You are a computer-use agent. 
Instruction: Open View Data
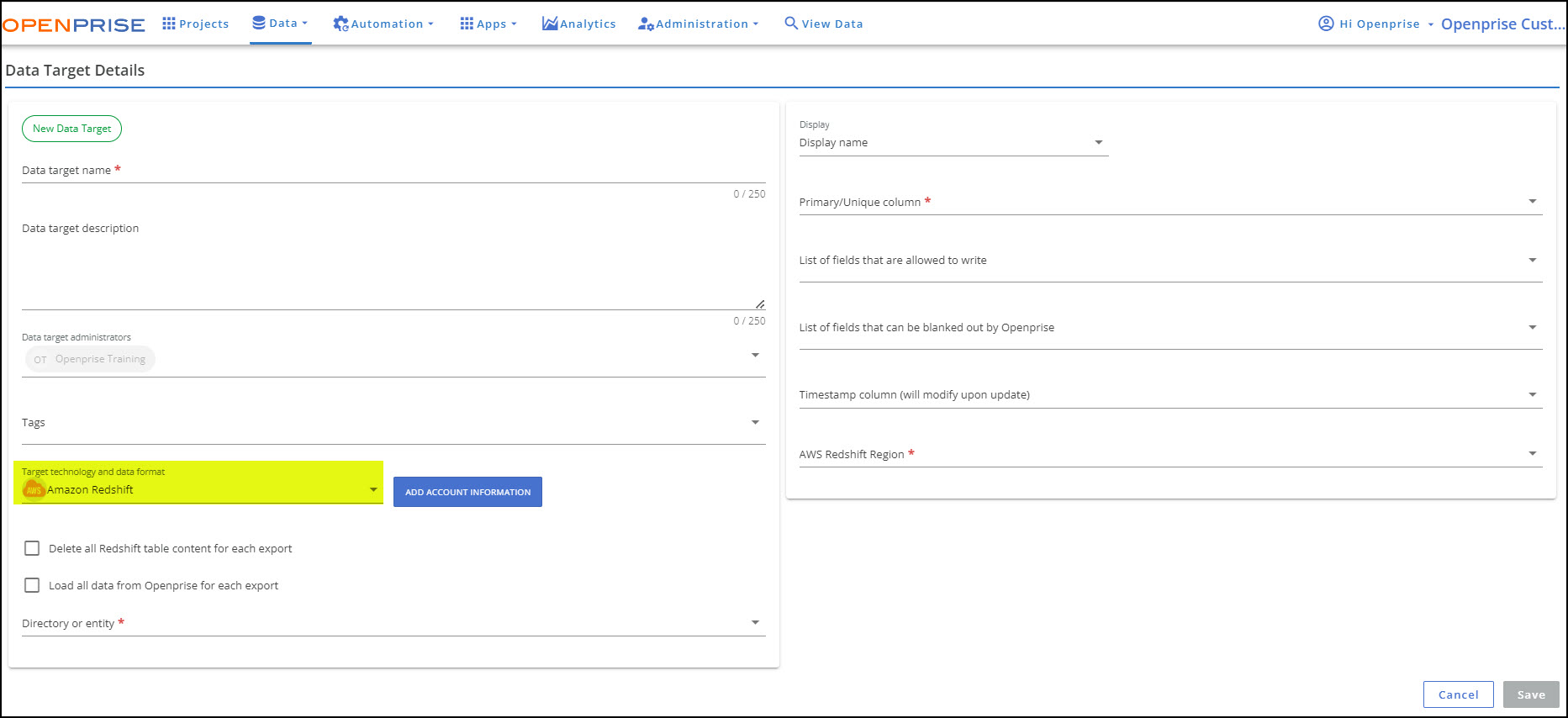click(x=824, y=24)
